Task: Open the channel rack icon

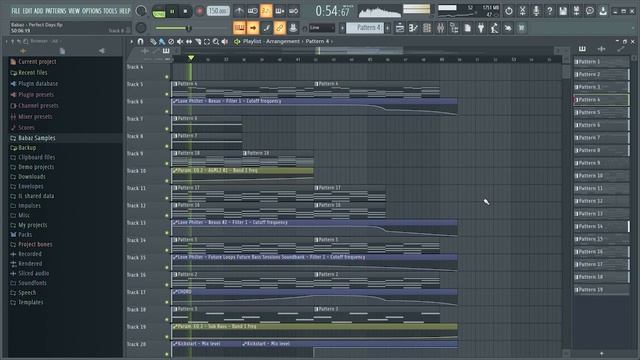Action: pyautogui.click(x=427, y=28)
